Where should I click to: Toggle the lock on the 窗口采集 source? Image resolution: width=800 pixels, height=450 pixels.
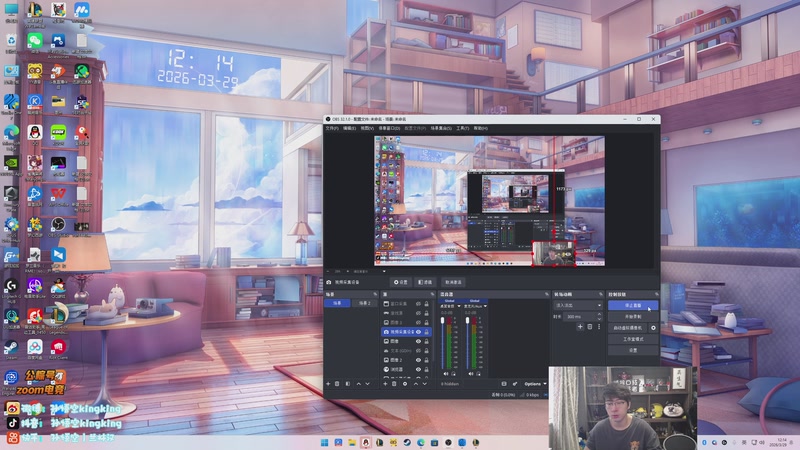427,304
